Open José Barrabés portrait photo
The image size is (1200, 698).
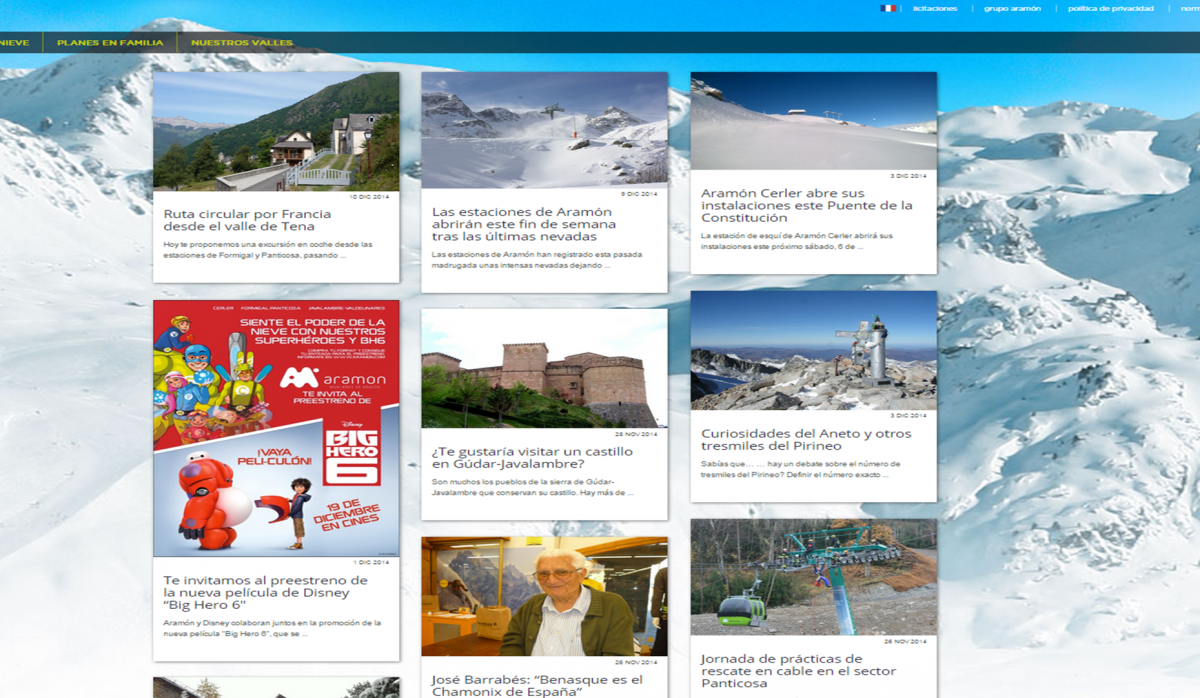544,596
